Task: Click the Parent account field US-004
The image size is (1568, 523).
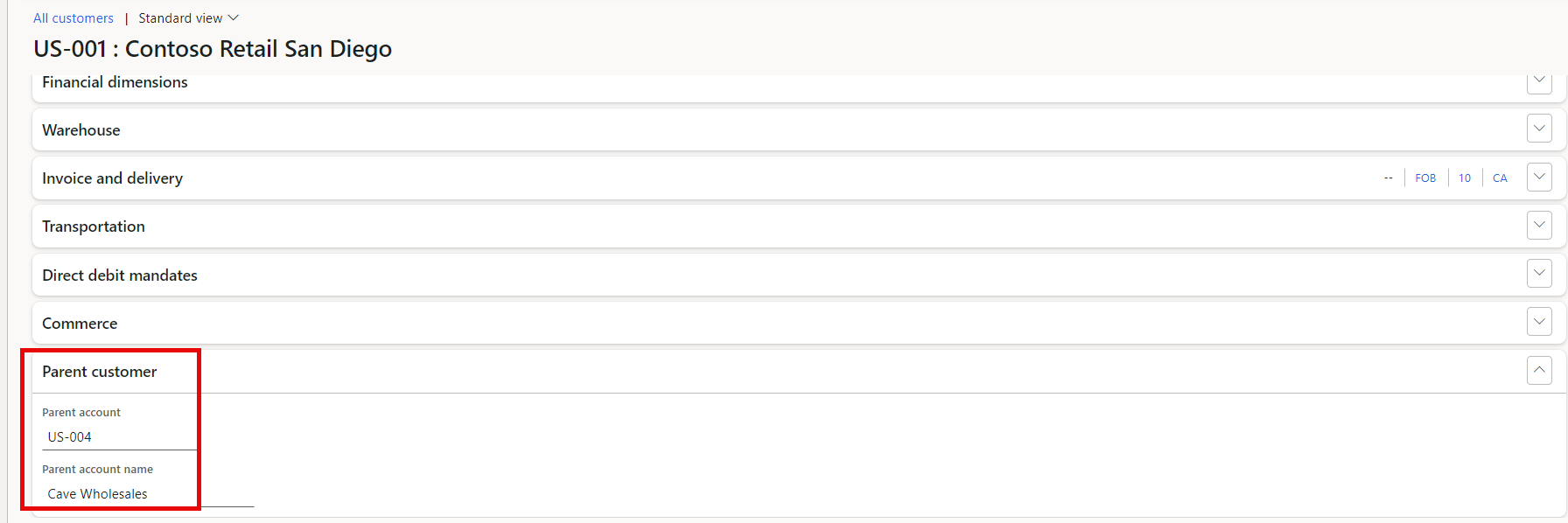Action: coord(118,437)
